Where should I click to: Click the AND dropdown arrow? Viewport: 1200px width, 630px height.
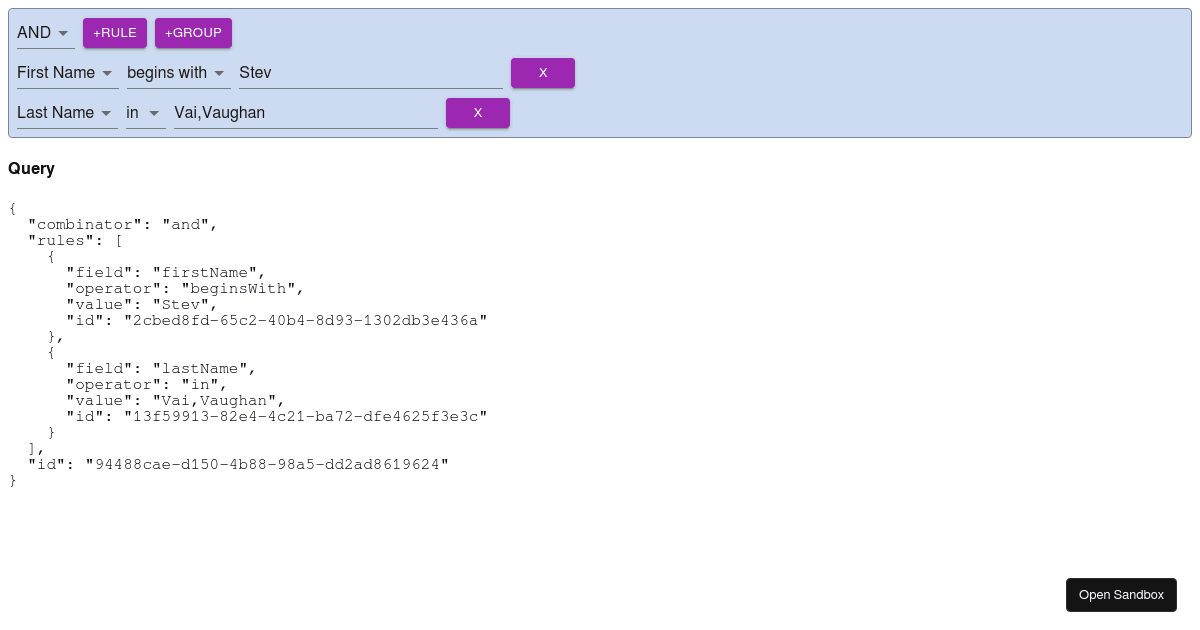click(63, 31)
